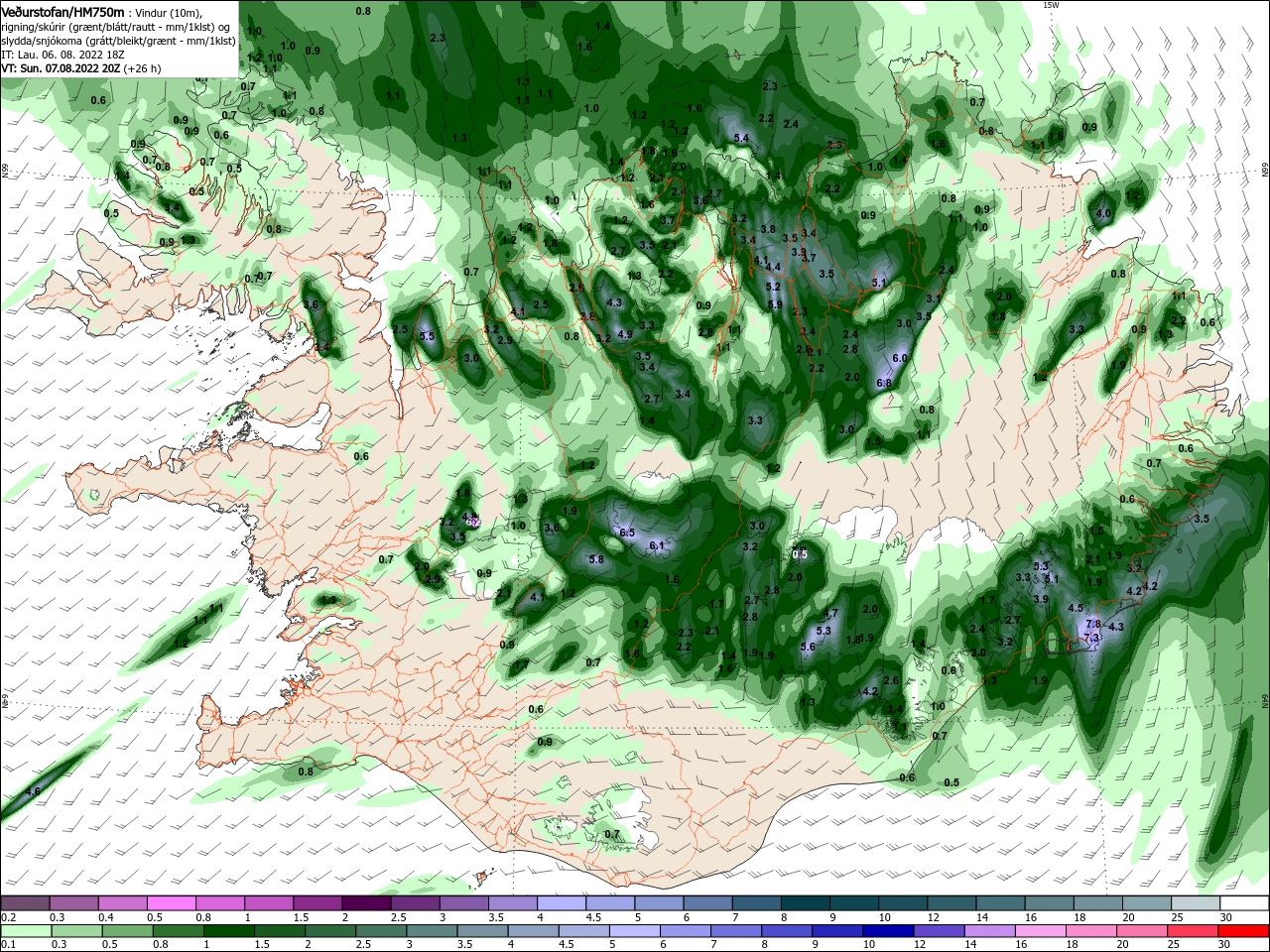Click the 5.6 value on the map
Screen dimensions: 1270x952
(x=808, y=647)
